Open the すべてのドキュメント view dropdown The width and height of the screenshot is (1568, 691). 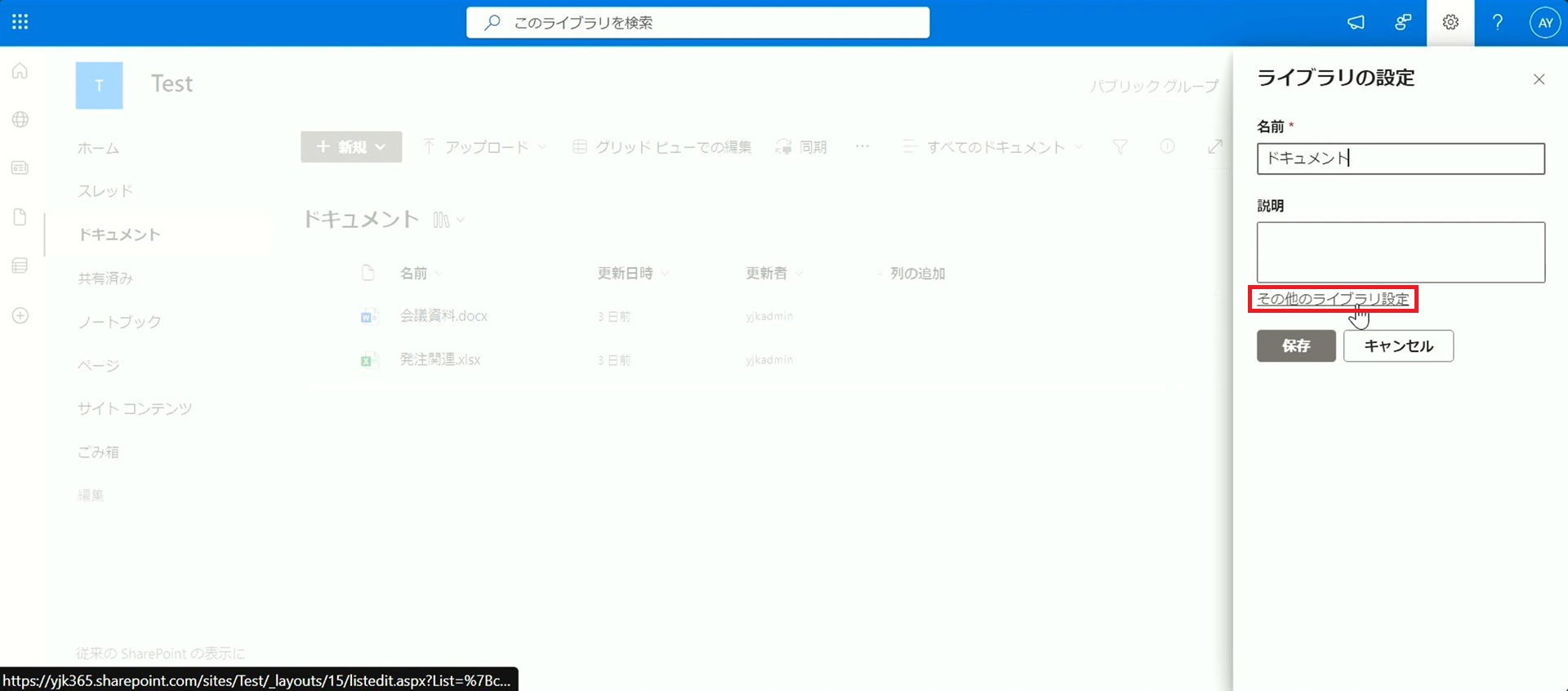pyautogui.click(x=993, y=147)
